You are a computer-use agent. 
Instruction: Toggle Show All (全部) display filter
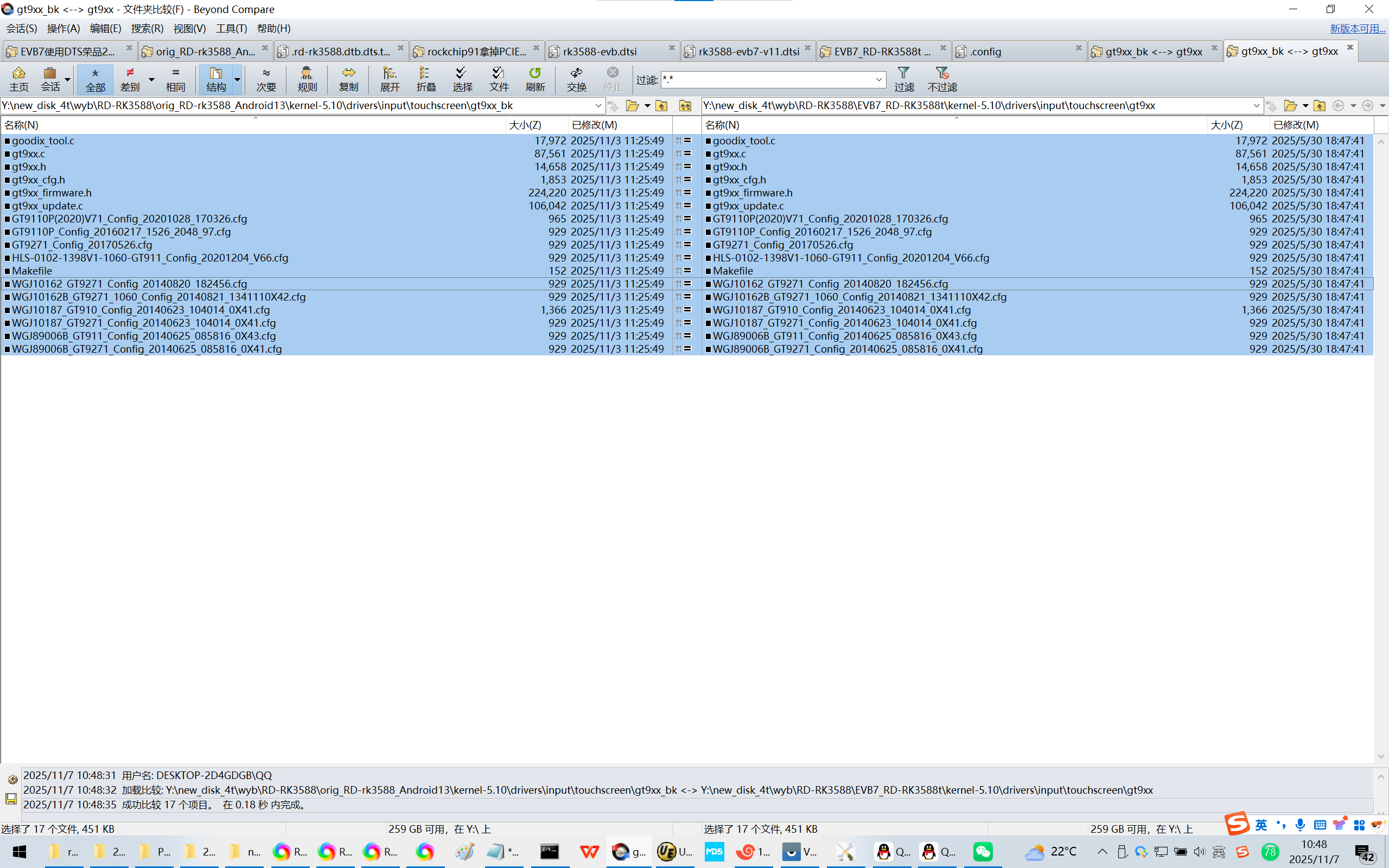coord(95,79)
